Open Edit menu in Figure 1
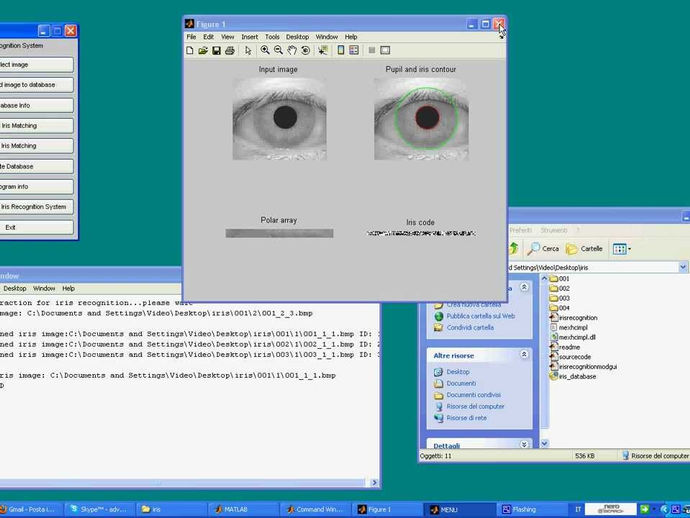The height and width of the screenshot is (518, 690). pyautogui.click(x=208, y=37)
